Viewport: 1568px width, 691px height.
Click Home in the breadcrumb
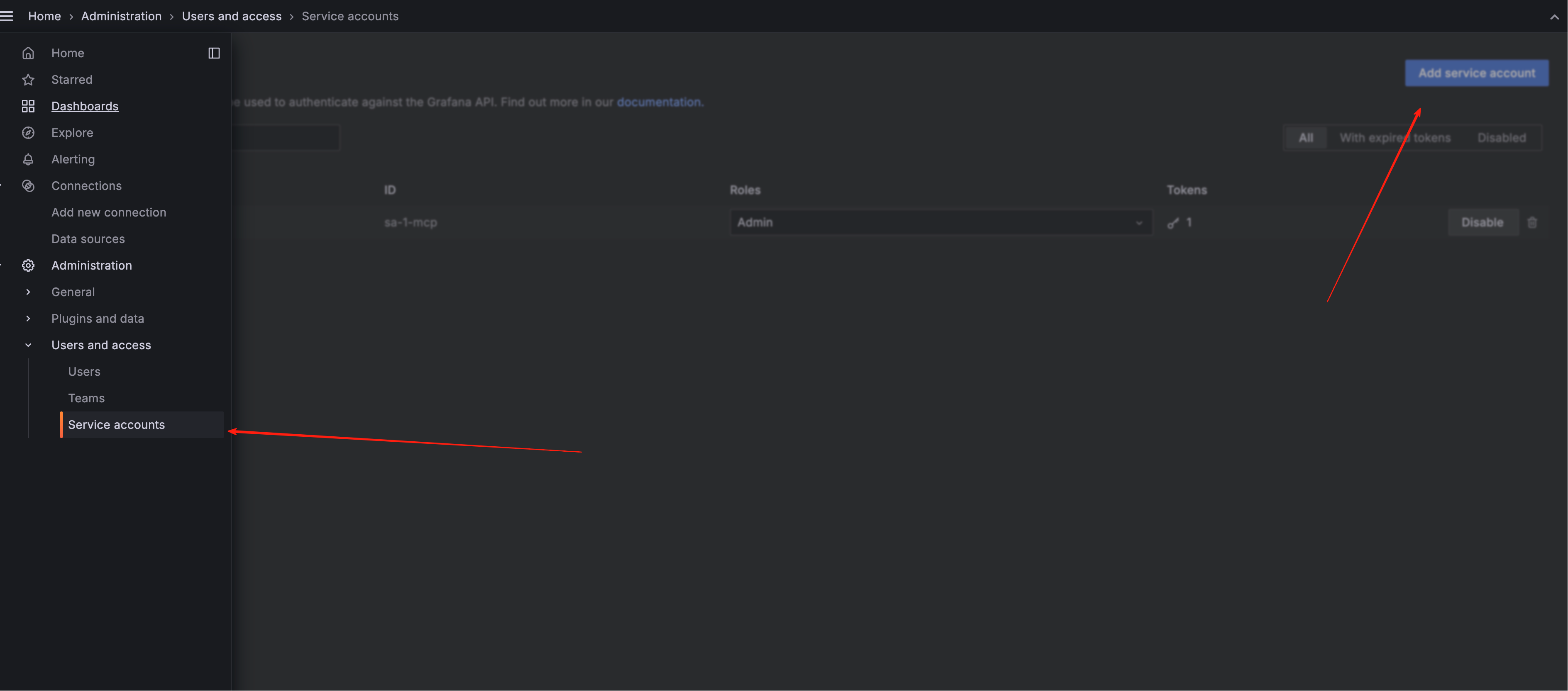[x=44, y=17]
